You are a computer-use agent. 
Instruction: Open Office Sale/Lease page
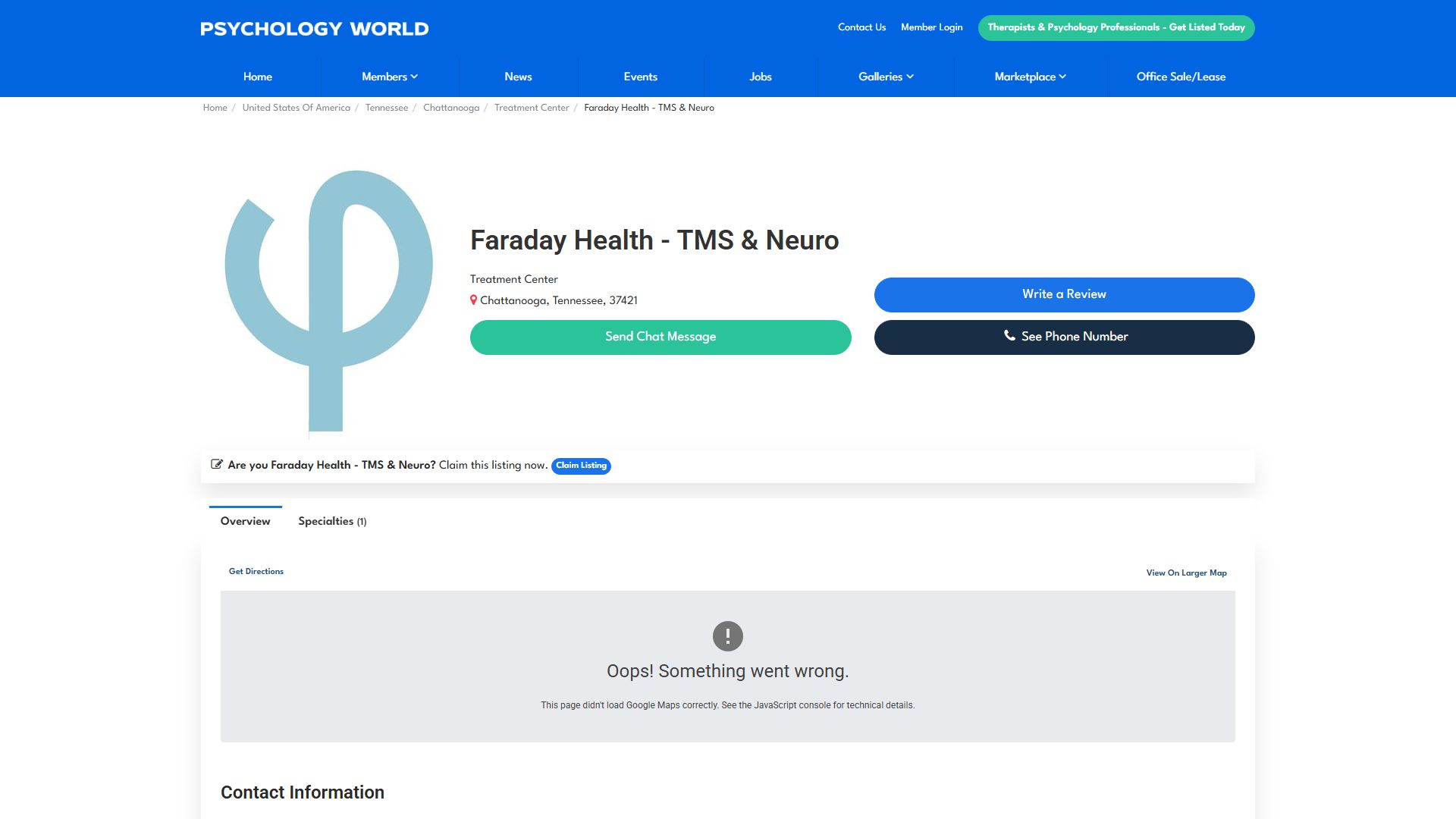1181,77
